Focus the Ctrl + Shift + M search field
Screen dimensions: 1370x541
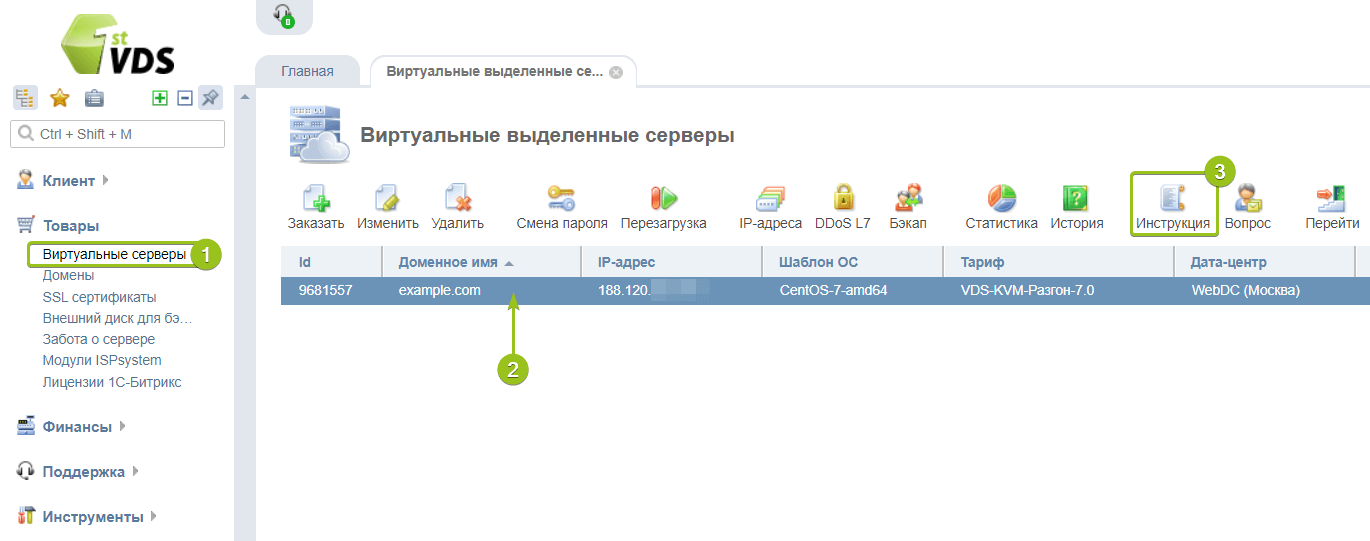pyautogui.click(x=117, y=134)
